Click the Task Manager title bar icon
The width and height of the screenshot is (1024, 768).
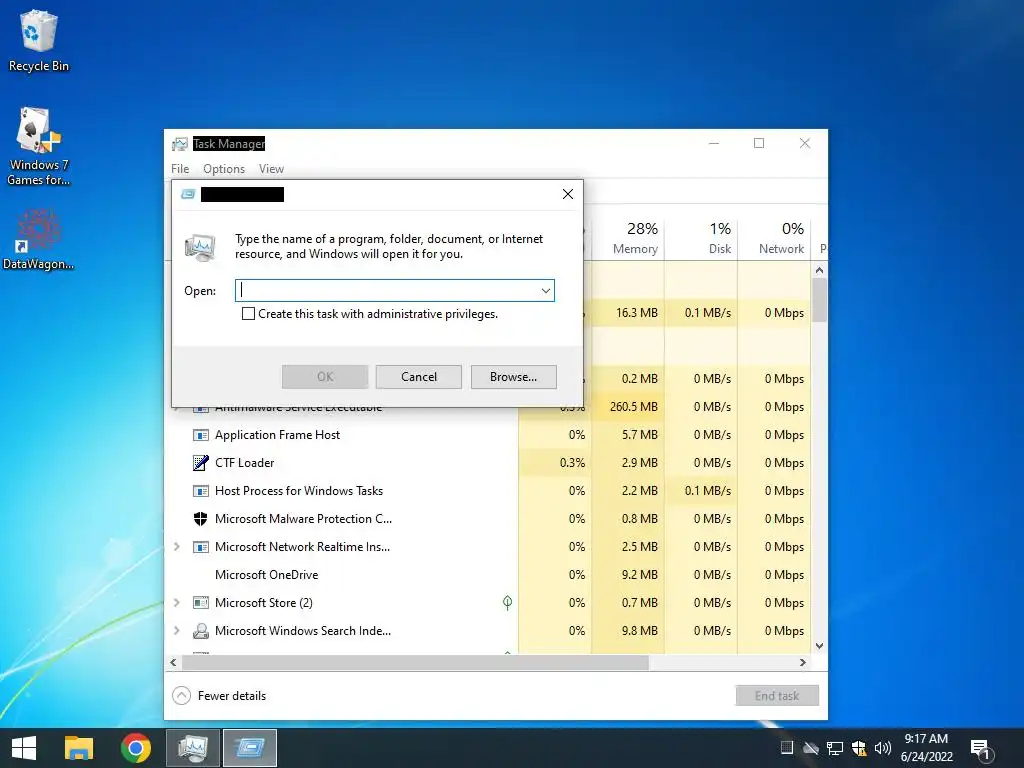pos(180,144)
